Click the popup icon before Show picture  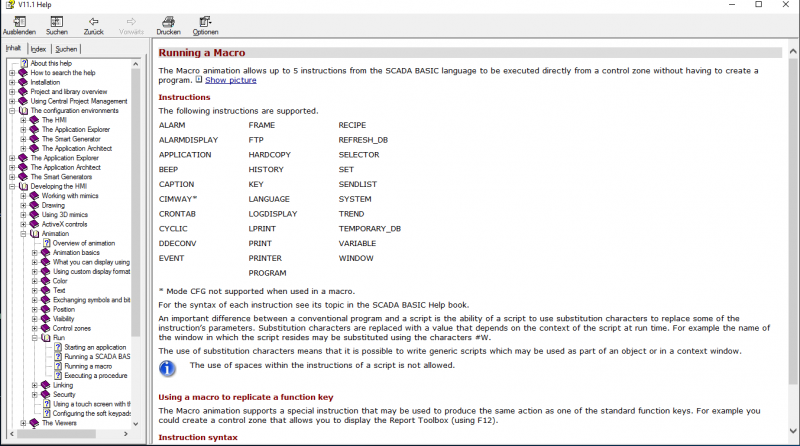pos(199,80)
